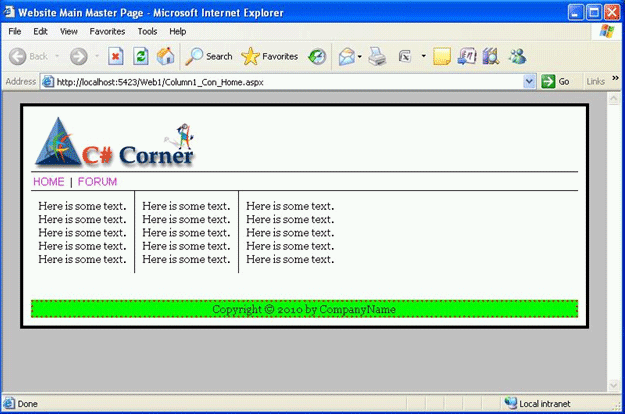
Task: Expand the address bar dropdown
Action: tap(529, 82)
